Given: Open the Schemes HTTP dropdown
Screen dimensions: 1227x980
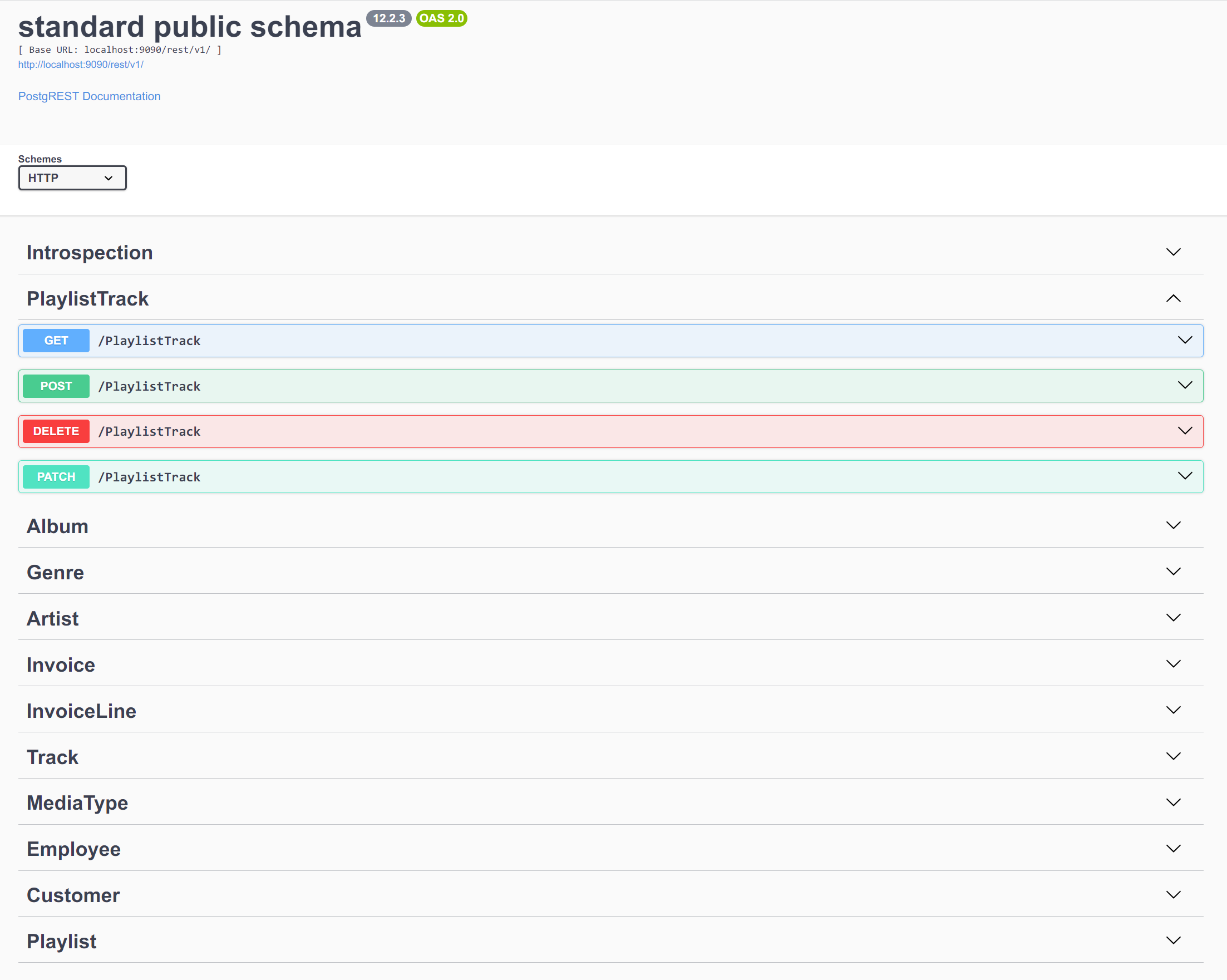Looking at the screenshot, I should coord(72,178).
